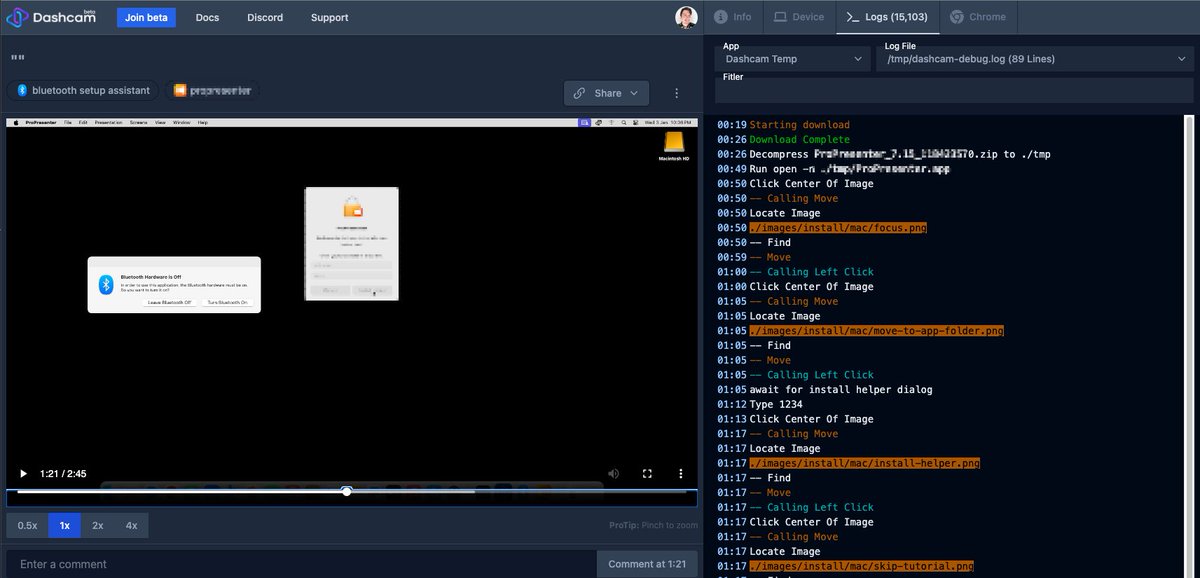
Task: Click the Bluetooth icon in the dialog
Action: point(106,285)
